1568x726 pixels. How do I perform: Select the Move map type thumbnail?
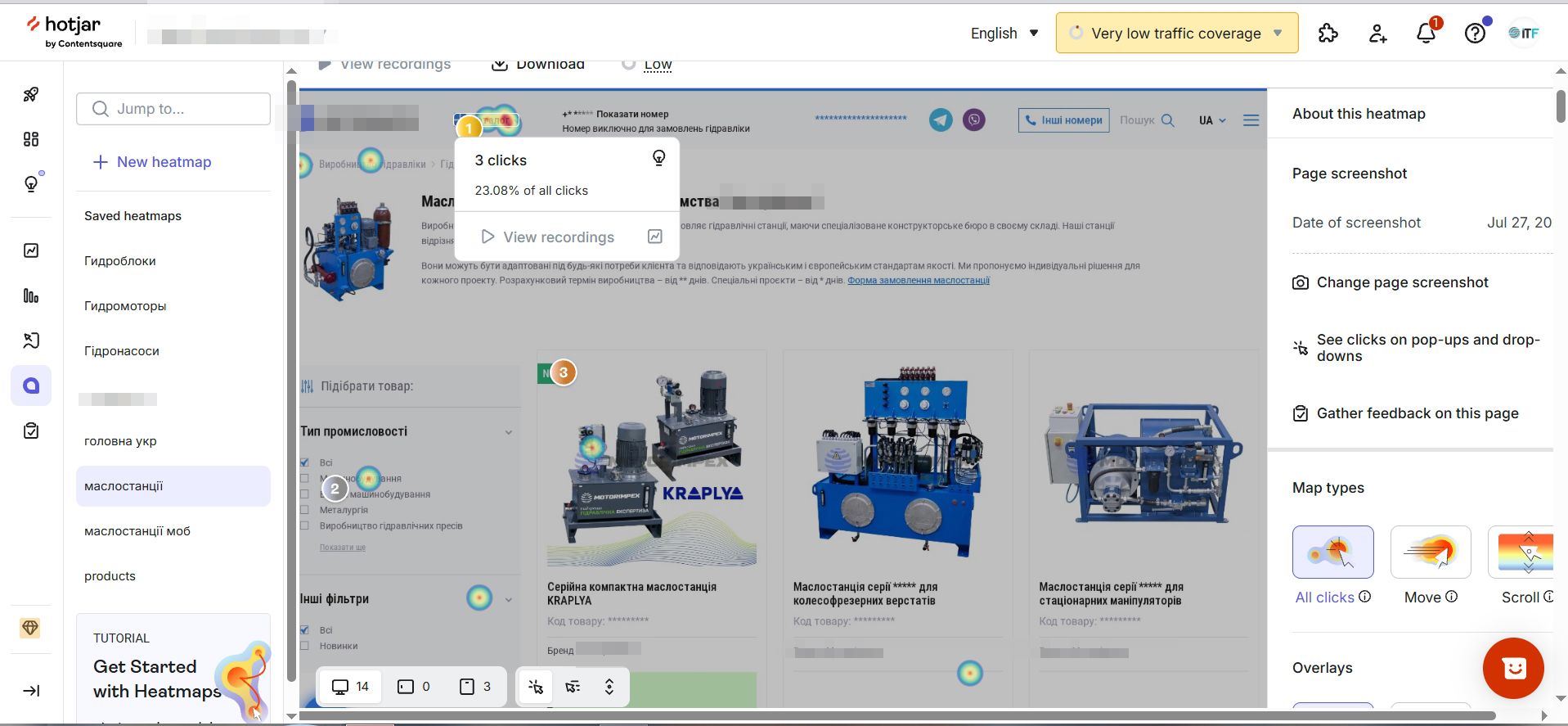pyautogui.click(x=1431, y=552)
